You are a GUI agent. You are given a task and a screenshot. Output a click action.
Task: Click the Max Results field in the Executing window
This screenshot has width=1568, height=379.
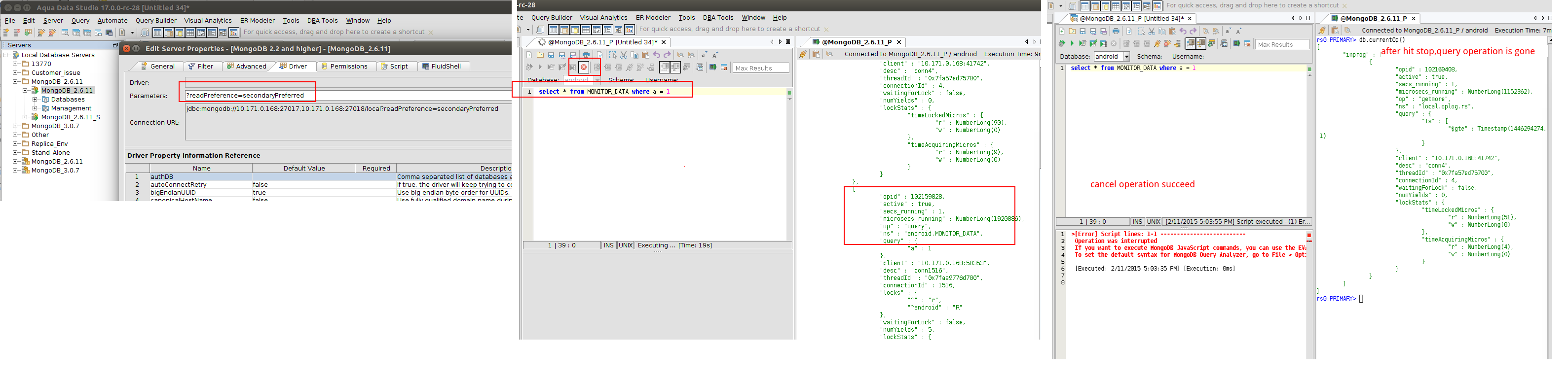coord(761,68)
